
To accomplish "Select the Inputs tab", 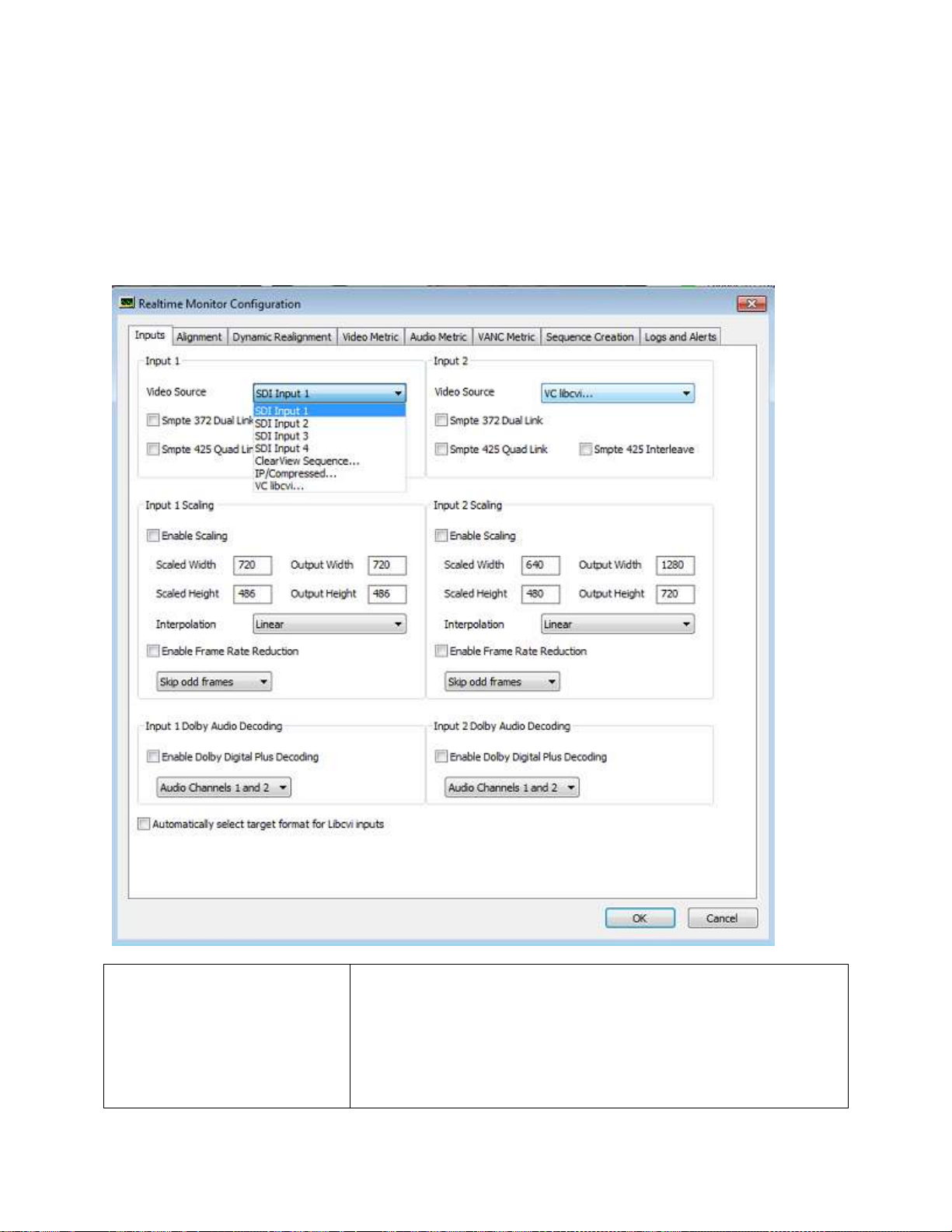I will click(x=150, y=335).
